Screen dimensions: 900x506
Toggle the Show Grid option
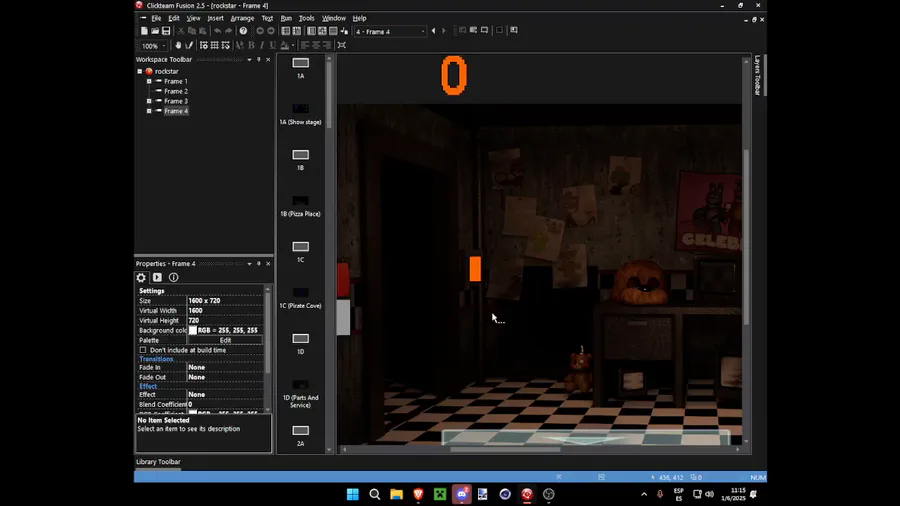point(215,45)
